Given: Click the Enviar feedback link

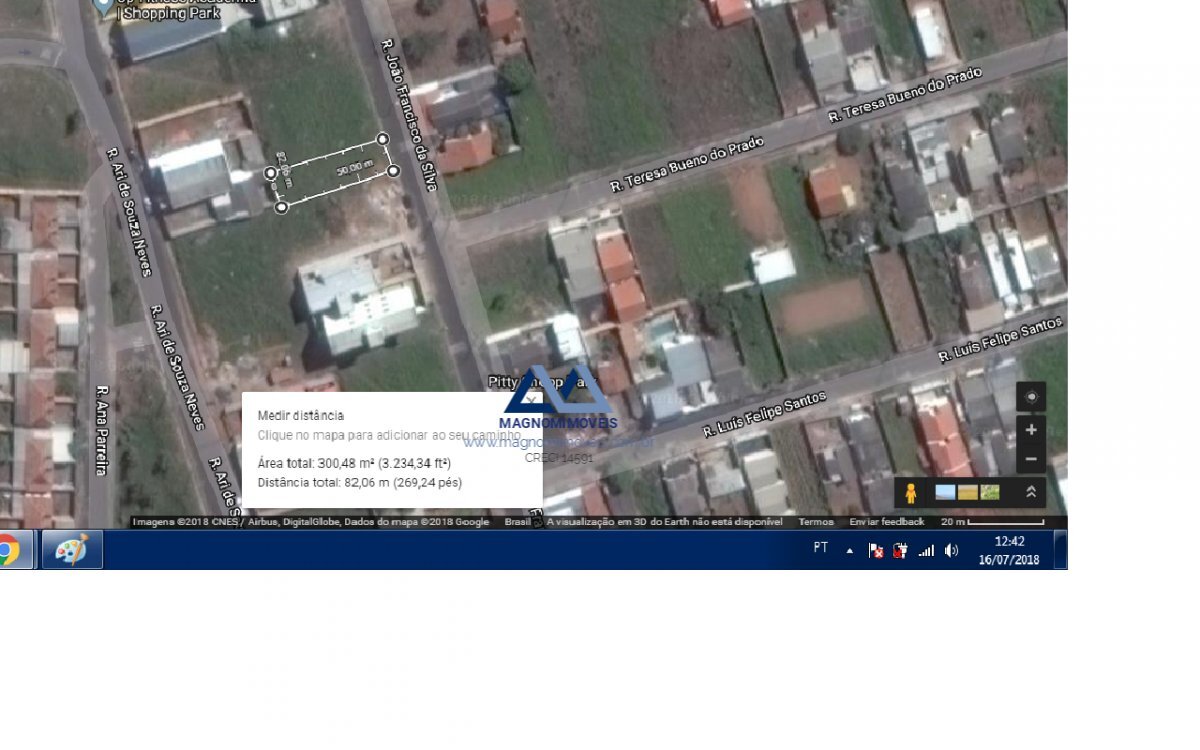Looking at the screenshot, I should click(x=887, y=522).
